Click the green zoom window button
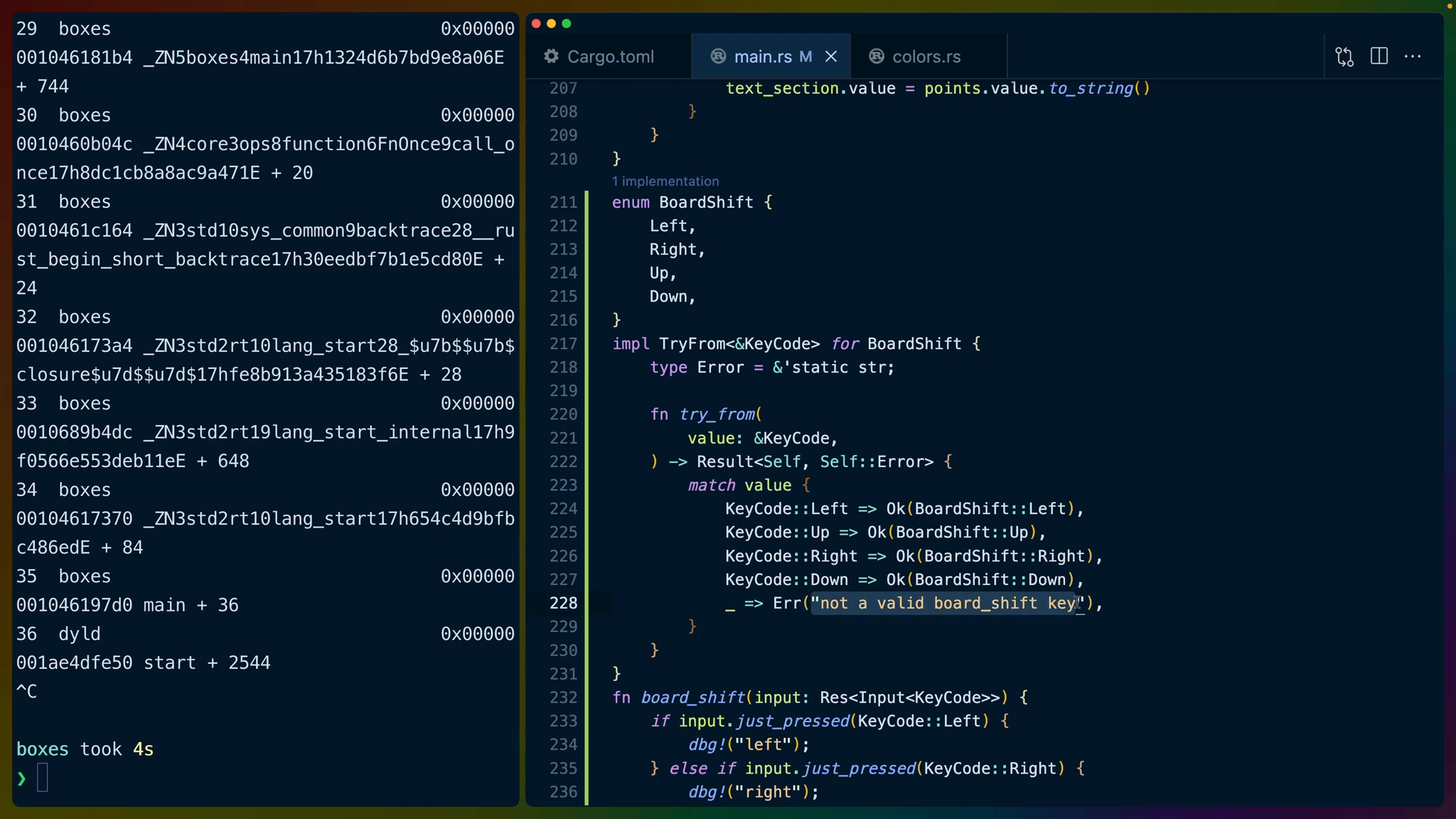Screen dimensions: 1456x819 pos(567,23)
